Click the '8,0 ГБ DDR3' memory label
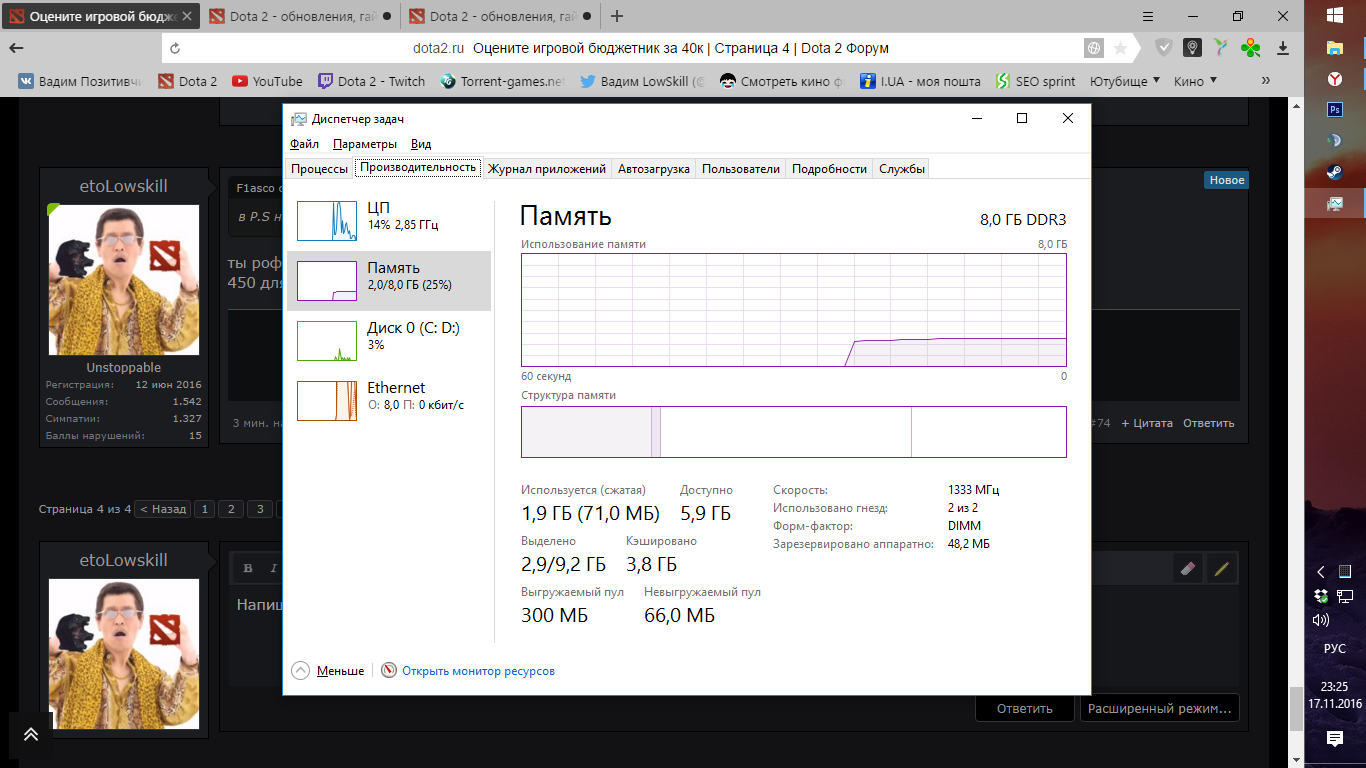The width and height of the screenshot is (1366, 768). [1023, 220]
